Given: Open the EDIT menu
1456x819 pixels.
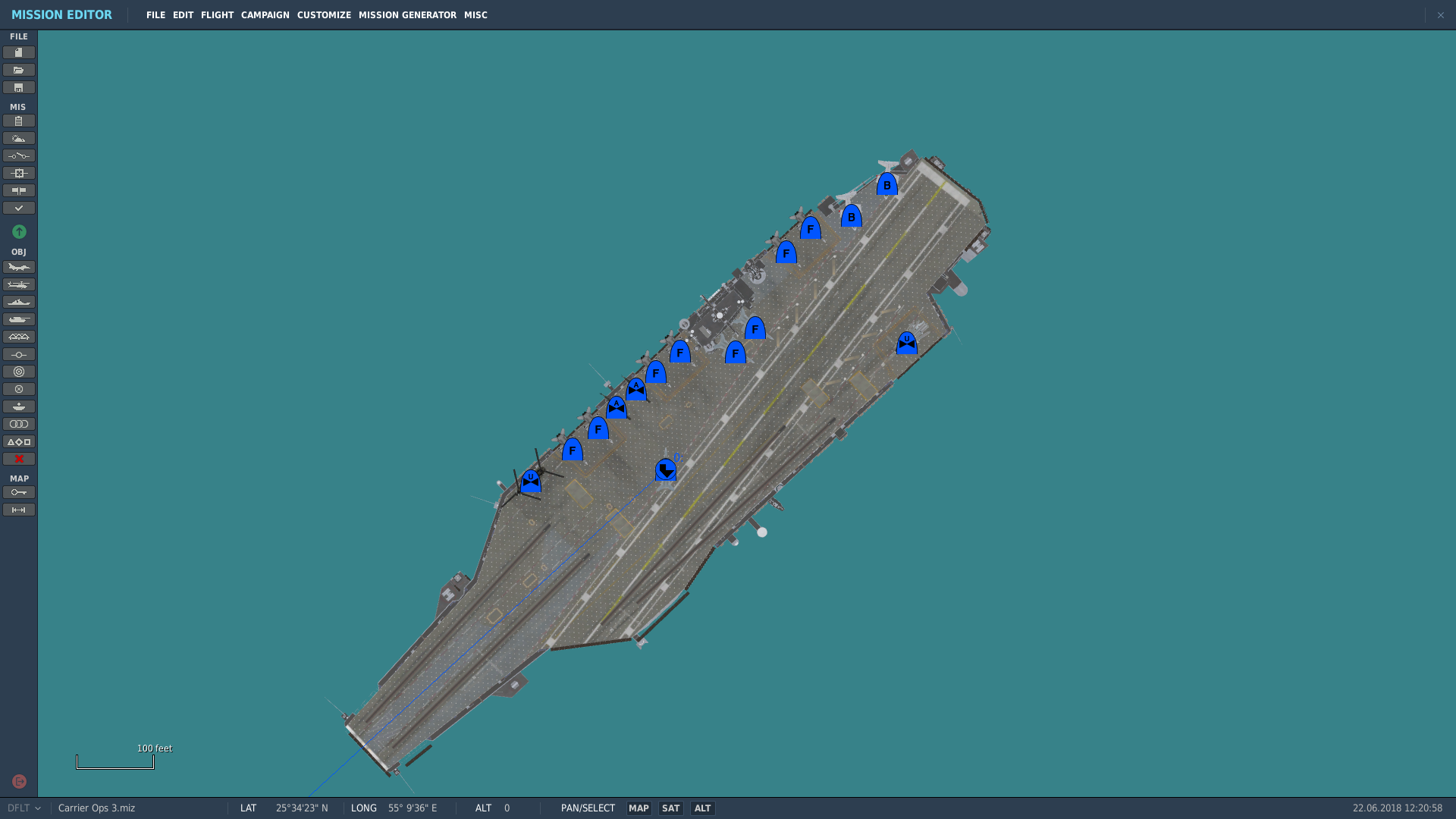Looking at the screenshot, I should coord(183,15).
